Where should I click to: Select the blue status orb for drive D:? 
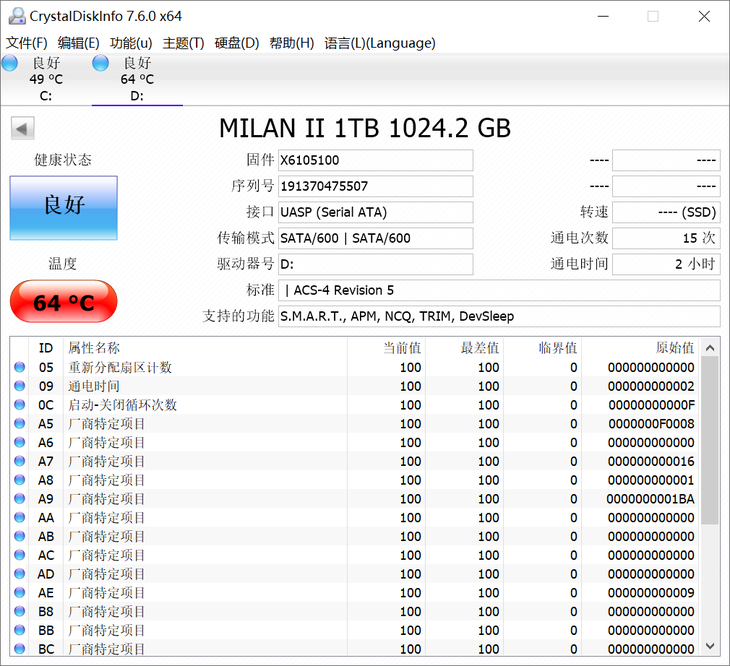click(100, 63)
